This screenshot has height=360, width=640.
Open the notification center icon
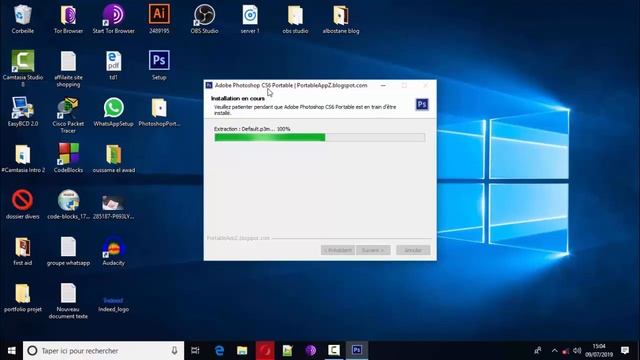tap(625, 351)
